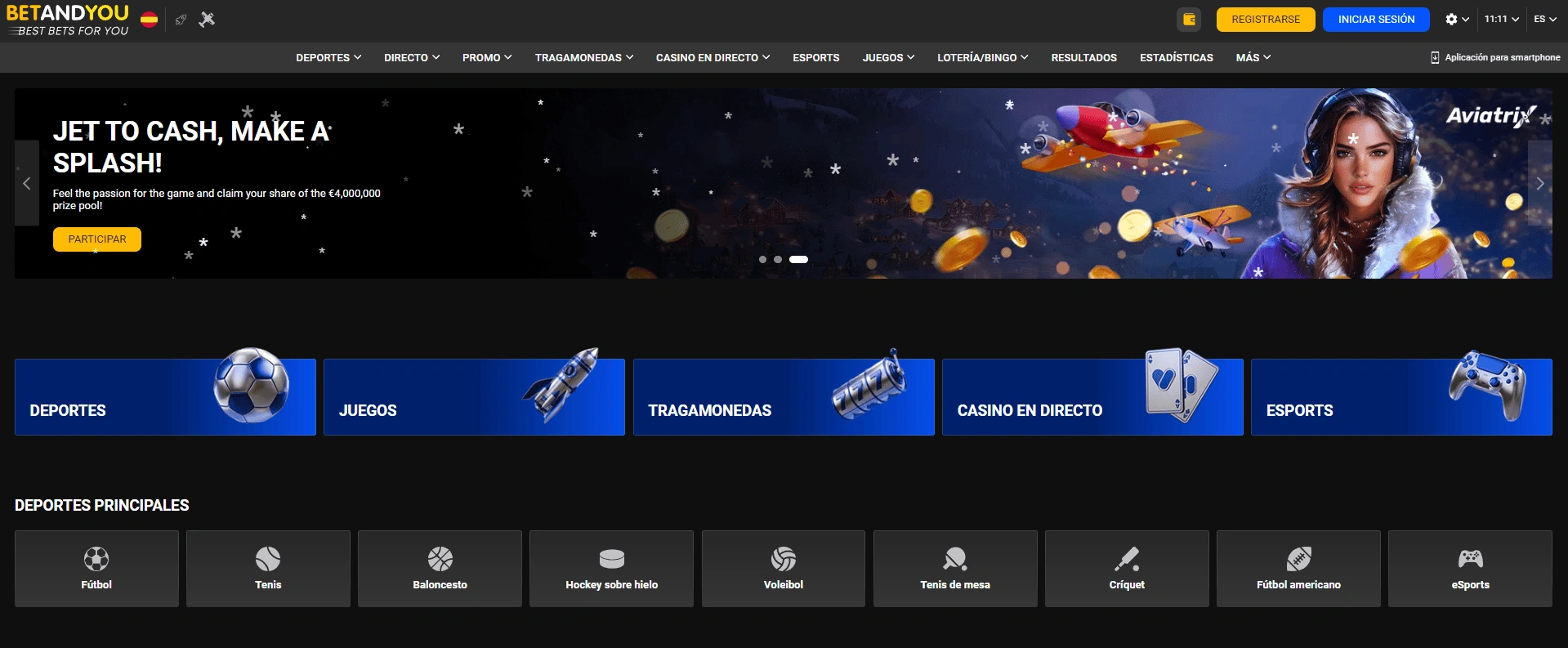Open the ESTADÍSTICAS nav item
This screenshot has height=648, width=1568.
tap(1177, 58)
